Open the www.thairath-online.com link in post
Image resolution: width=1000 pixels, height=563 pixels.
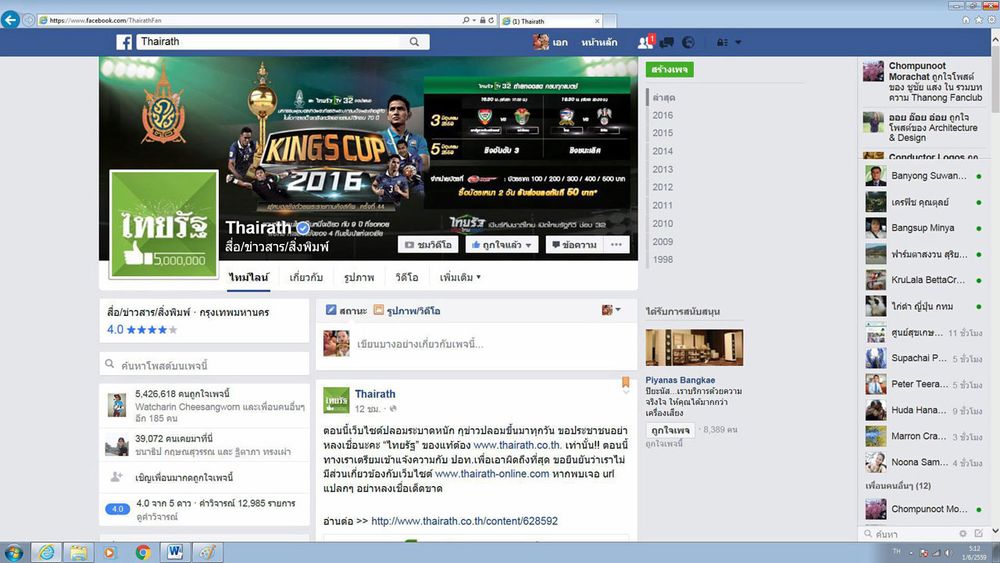coord(492,474)
